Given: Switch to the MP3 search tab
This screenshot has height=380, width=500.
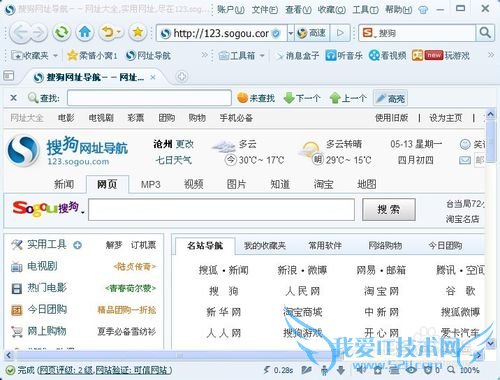Looking at the screenshot, I should tap(150, 184).
